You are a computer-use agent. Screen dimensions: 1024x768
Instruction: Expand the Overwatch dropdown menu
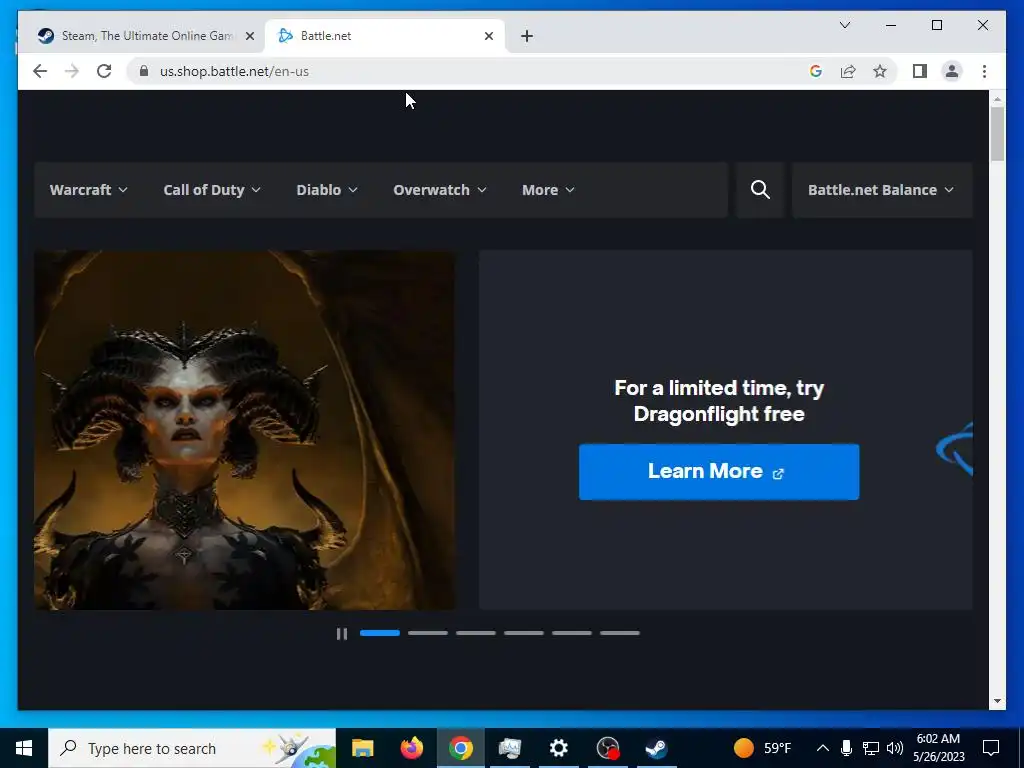point(440,190)
